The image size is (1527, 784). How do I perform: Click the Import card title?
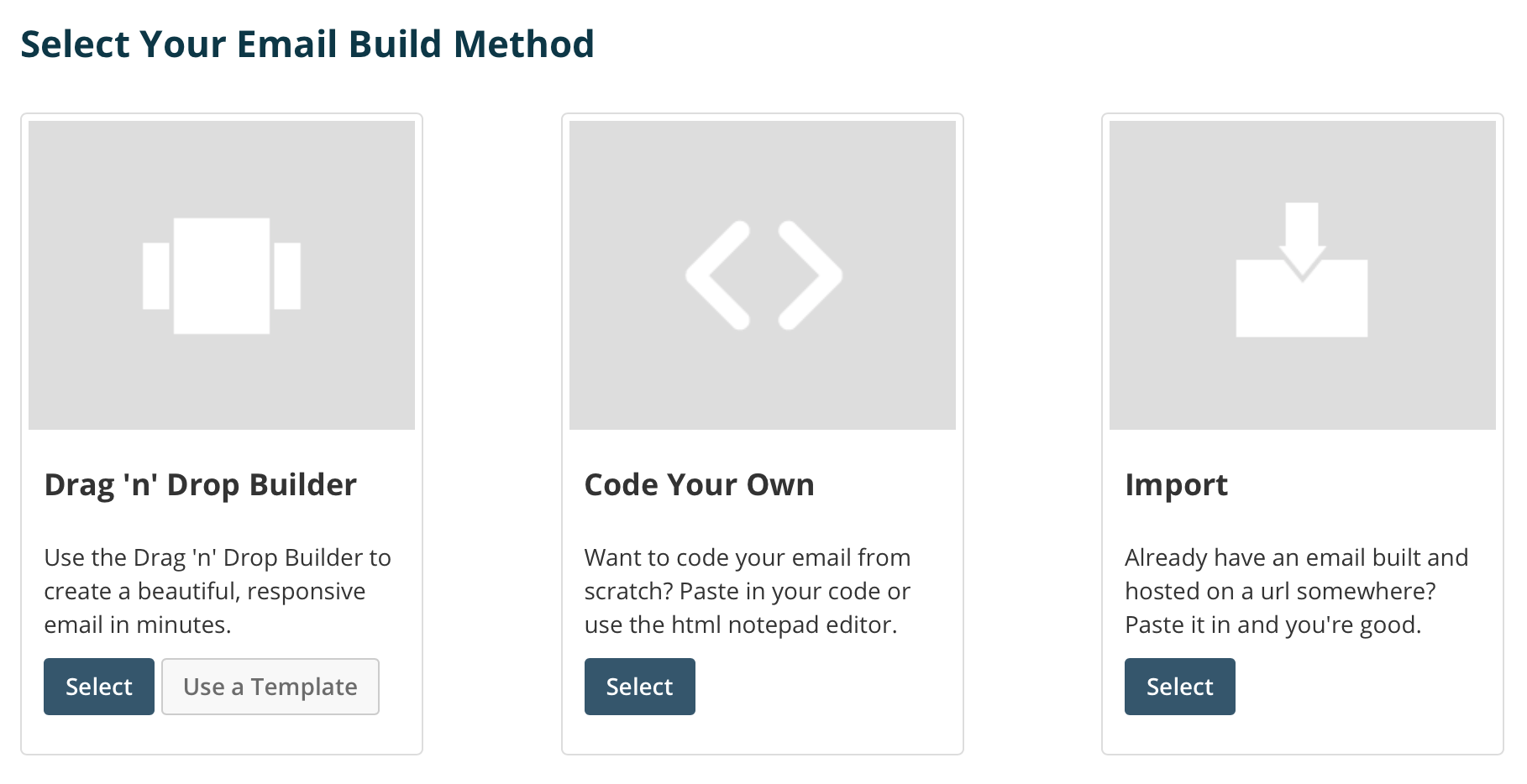pos(1176,485)
